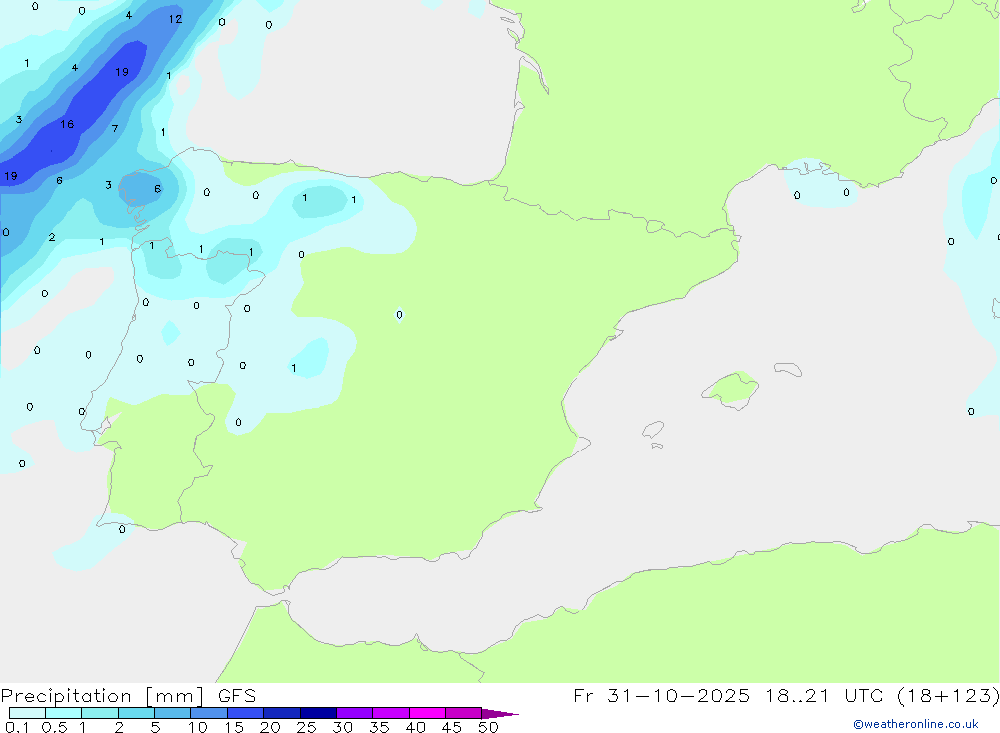Select the 10–15 mm legend swatch

pyautogui.click(x=209, y=713)
